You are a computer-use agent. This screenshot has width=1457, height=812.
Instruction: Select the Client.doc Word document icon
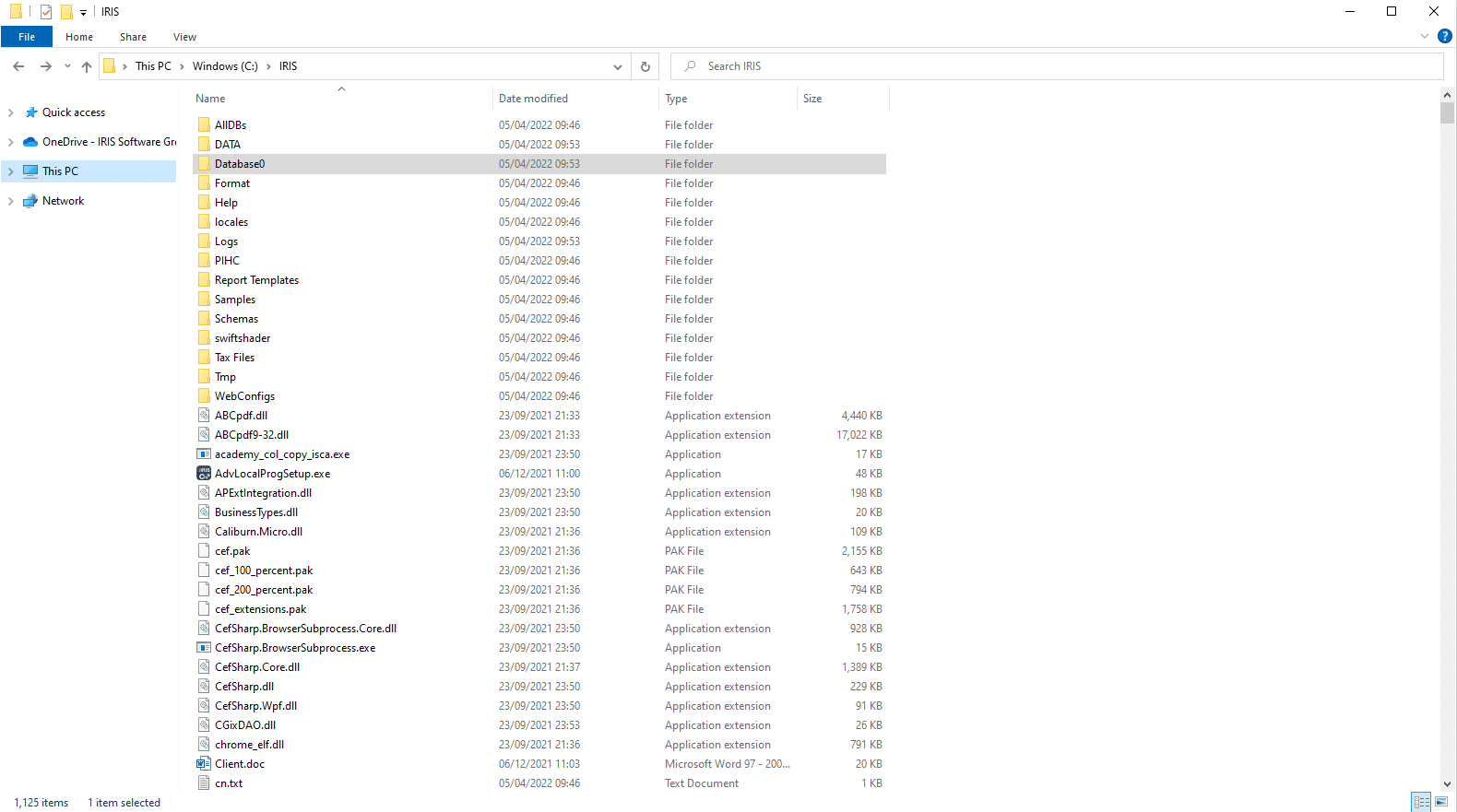click(204, 763)
